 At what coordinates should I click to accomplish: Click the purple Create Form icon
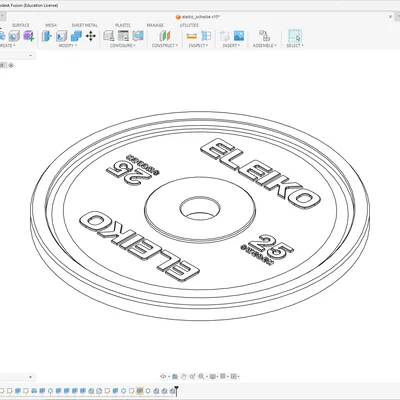[29, 36]
